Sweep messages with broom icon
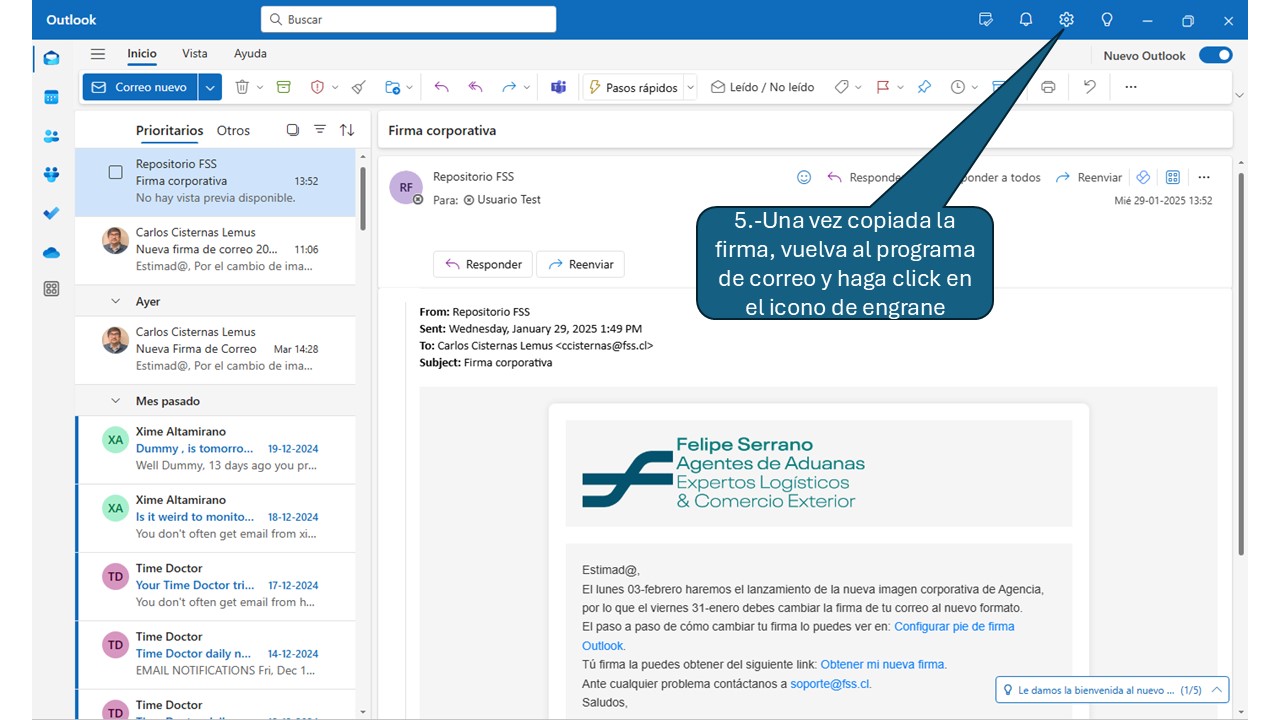The height and width of the screenshot is (720, 1280). [359, 87]
